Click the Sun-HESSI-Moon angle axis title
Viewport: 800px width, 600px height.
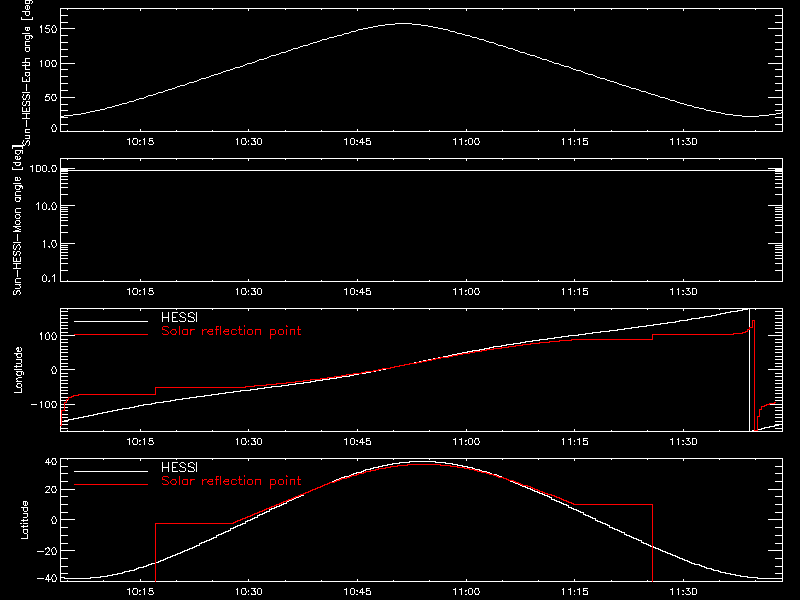tap(17, 220)
